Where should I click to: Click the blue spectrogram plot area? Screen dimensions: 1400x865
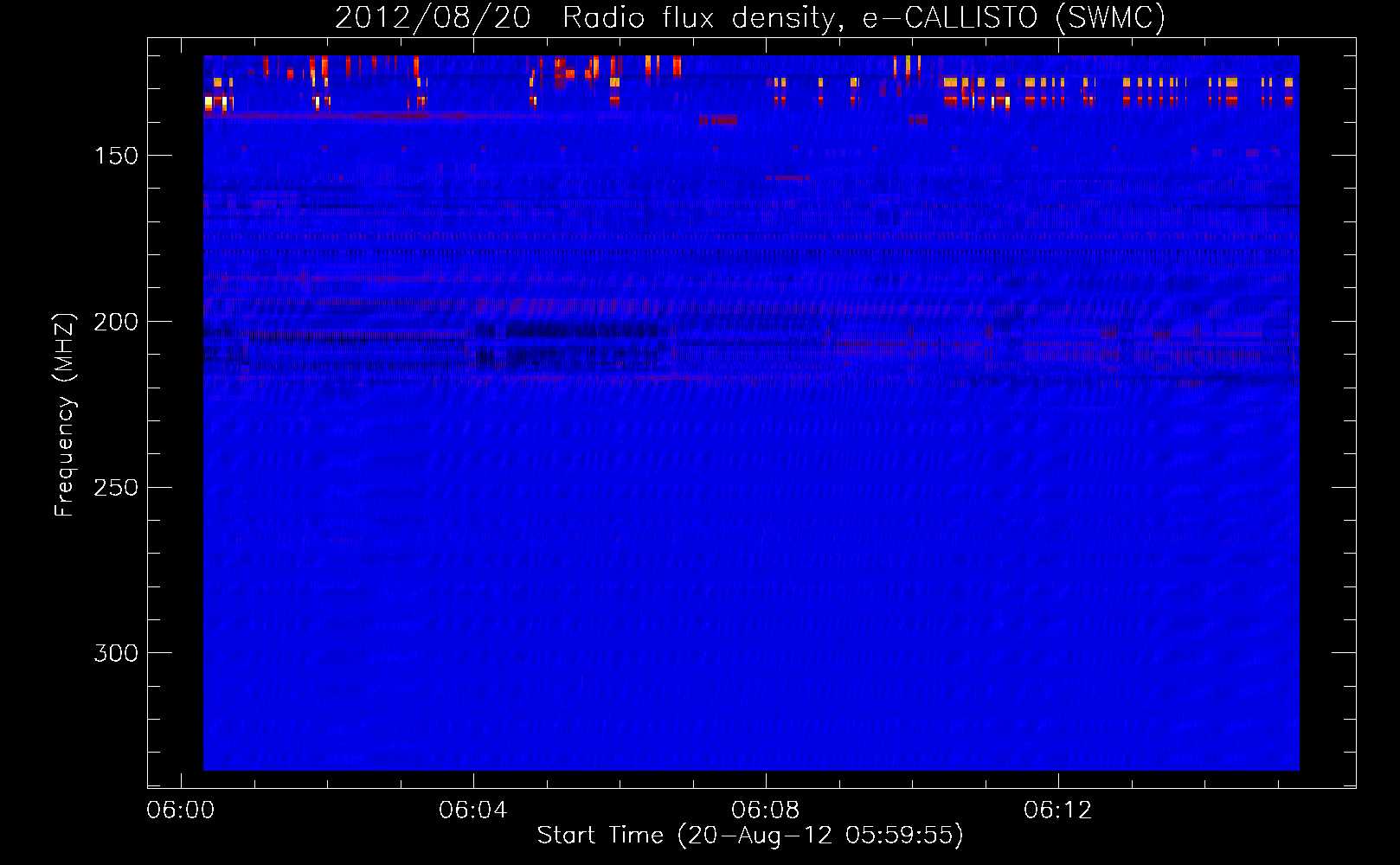pyautogui.click(x=751, y=413)
